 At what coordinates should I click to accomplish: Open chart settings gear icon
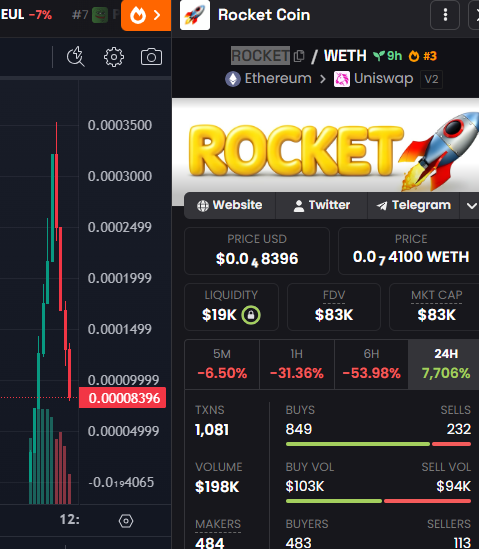pos(114,57)
